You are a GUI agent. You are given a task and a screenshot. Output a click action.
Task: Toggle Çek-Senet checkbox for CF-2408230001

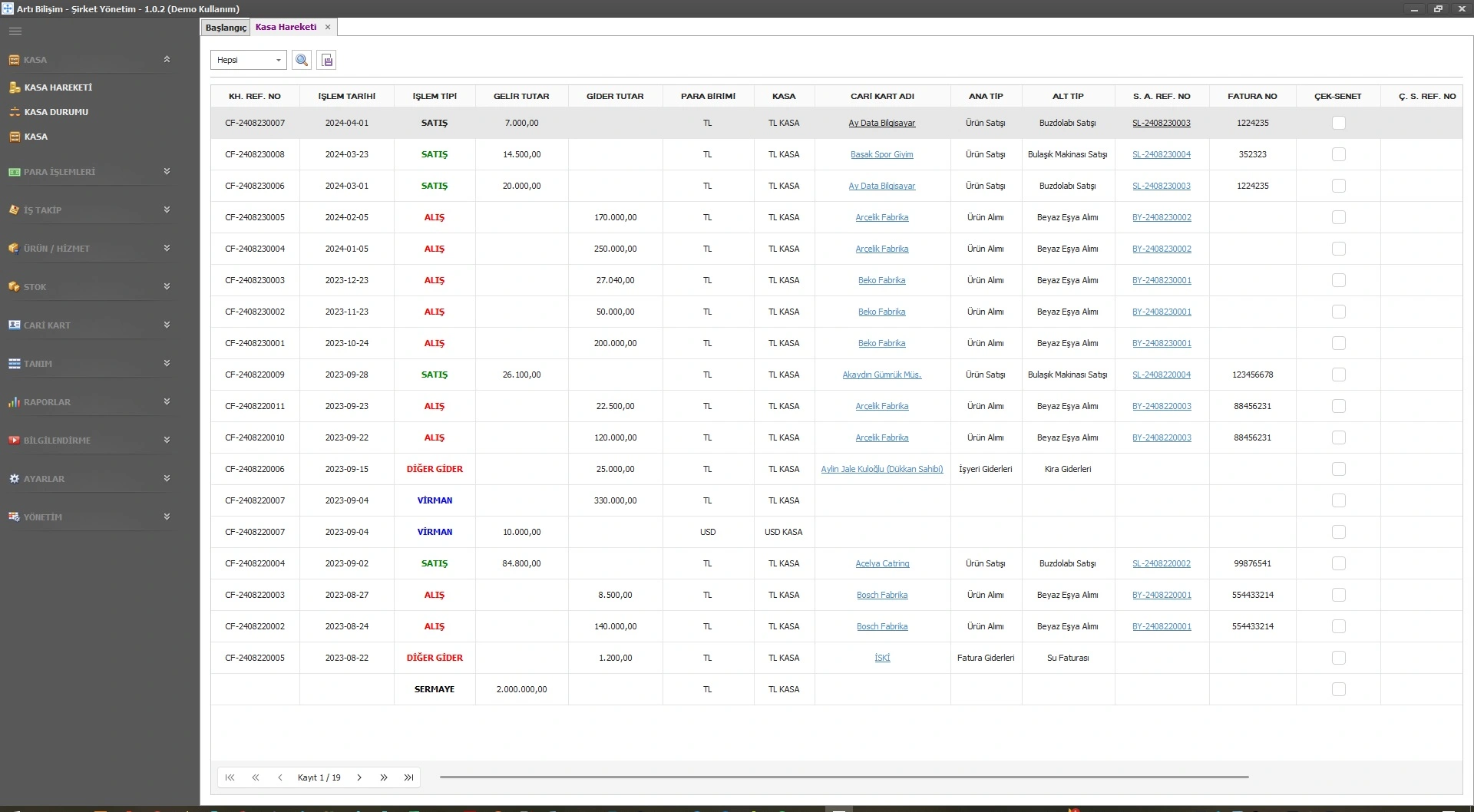coord(1338,343)
